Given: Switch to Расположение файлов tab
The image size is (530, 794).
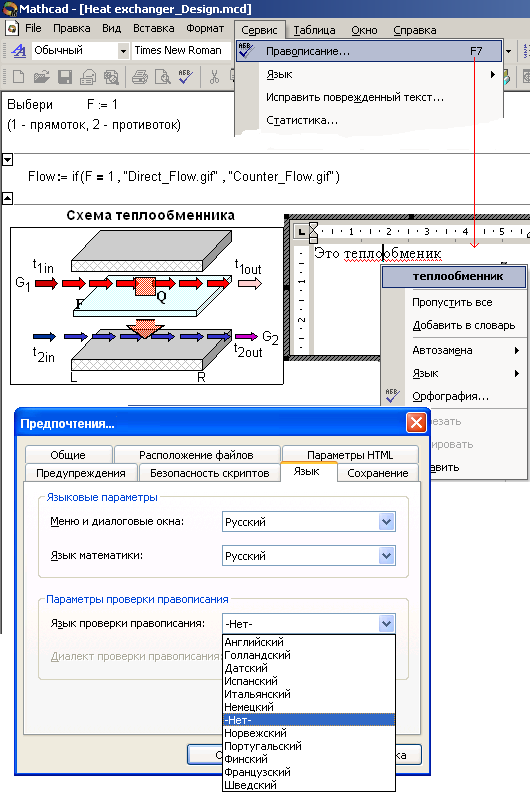Looking at the screenshot, I should tap(196, 455).
